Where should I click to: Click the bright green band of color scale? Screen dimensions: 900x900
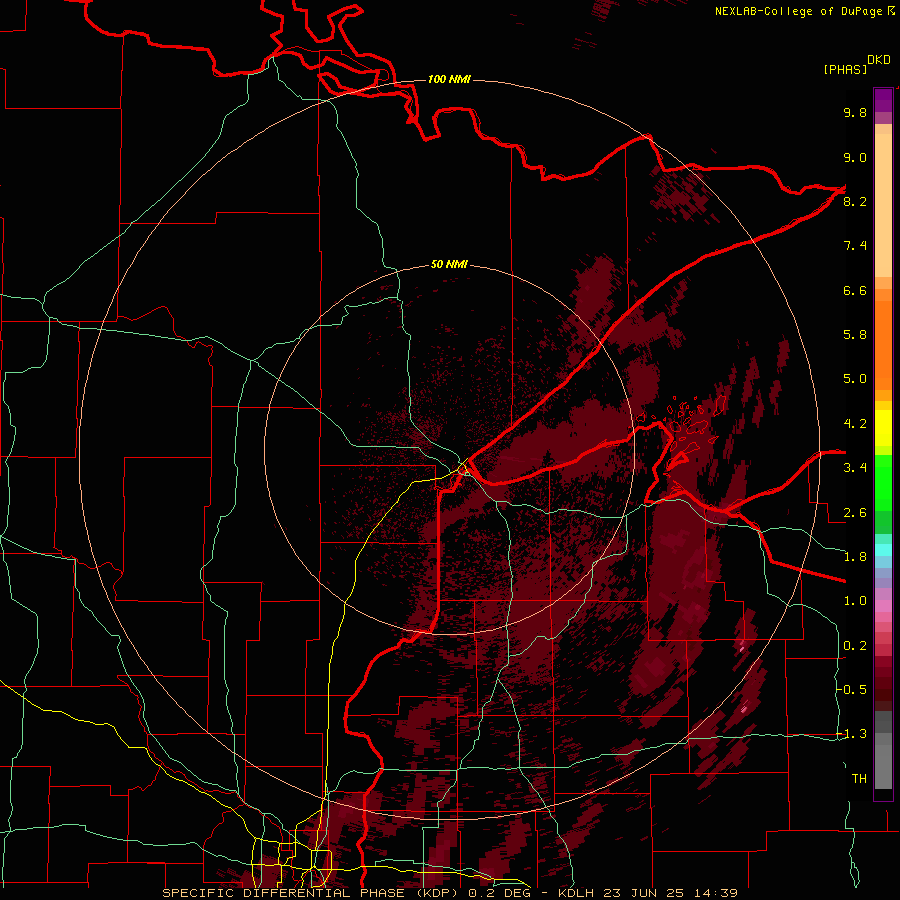(x=883, y=482)
